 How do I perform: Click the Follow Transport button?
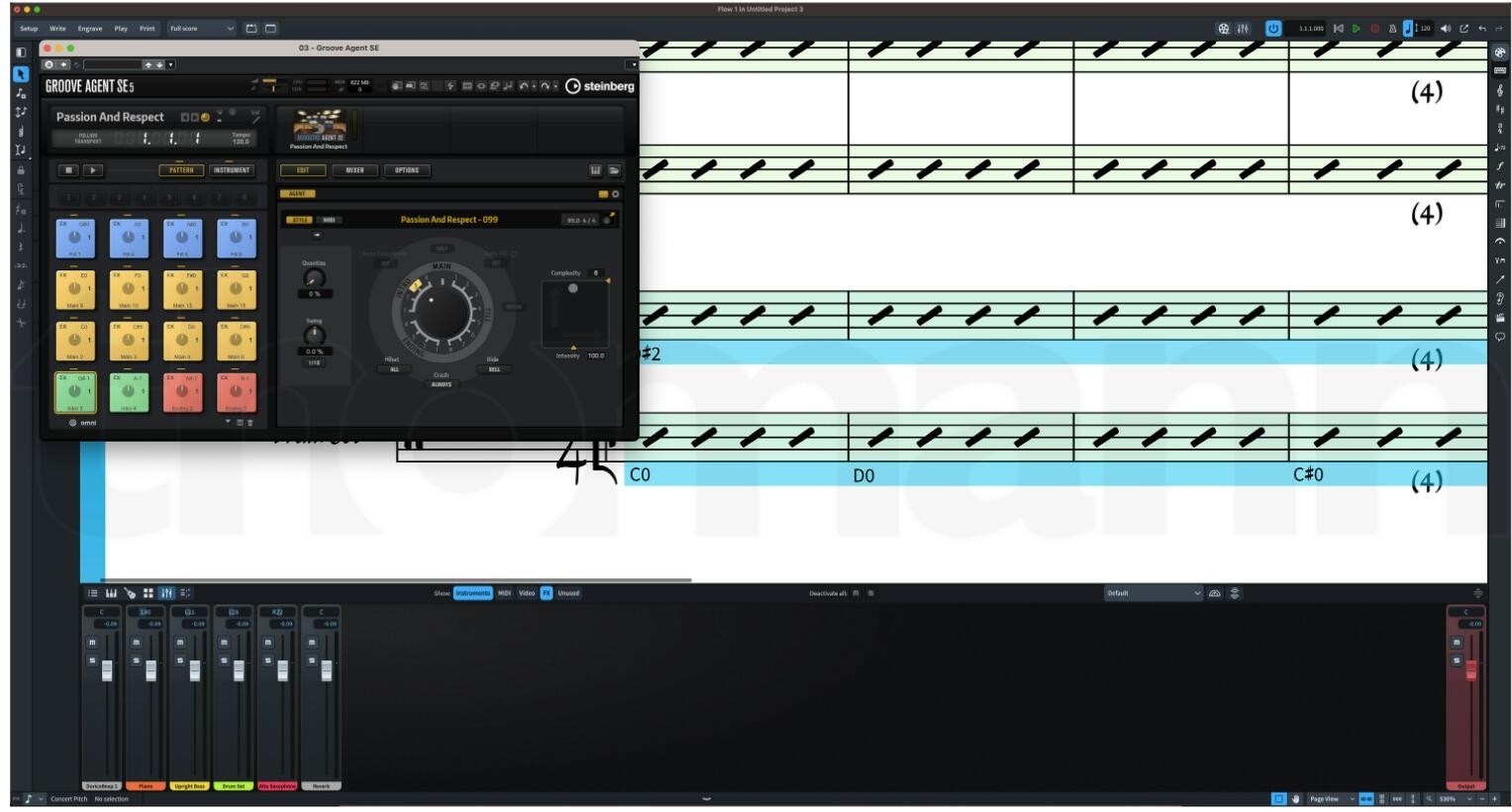(x=88, y=140)
